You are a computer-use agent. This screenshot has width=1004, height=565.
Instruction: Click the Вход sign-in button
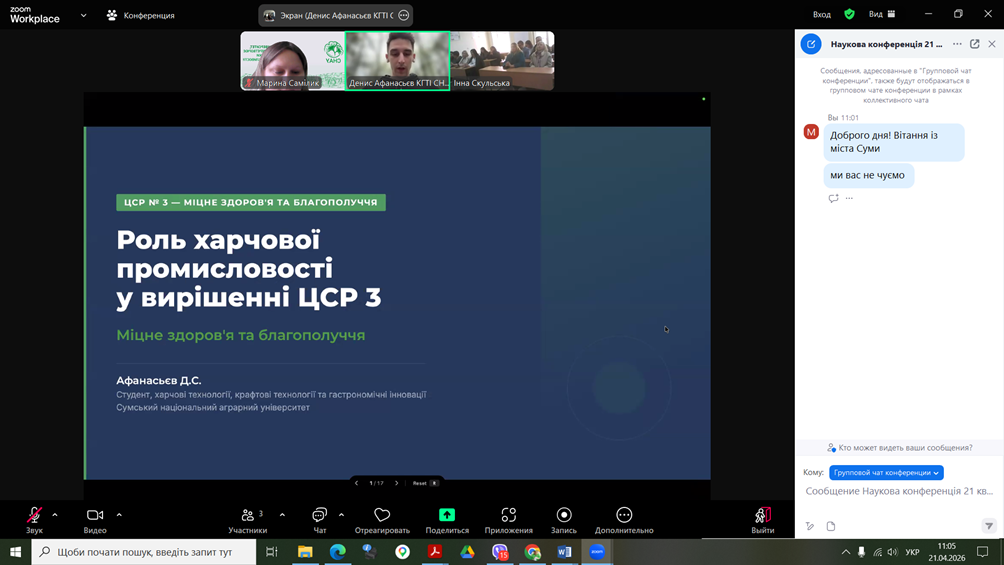[x=822, y=15]
